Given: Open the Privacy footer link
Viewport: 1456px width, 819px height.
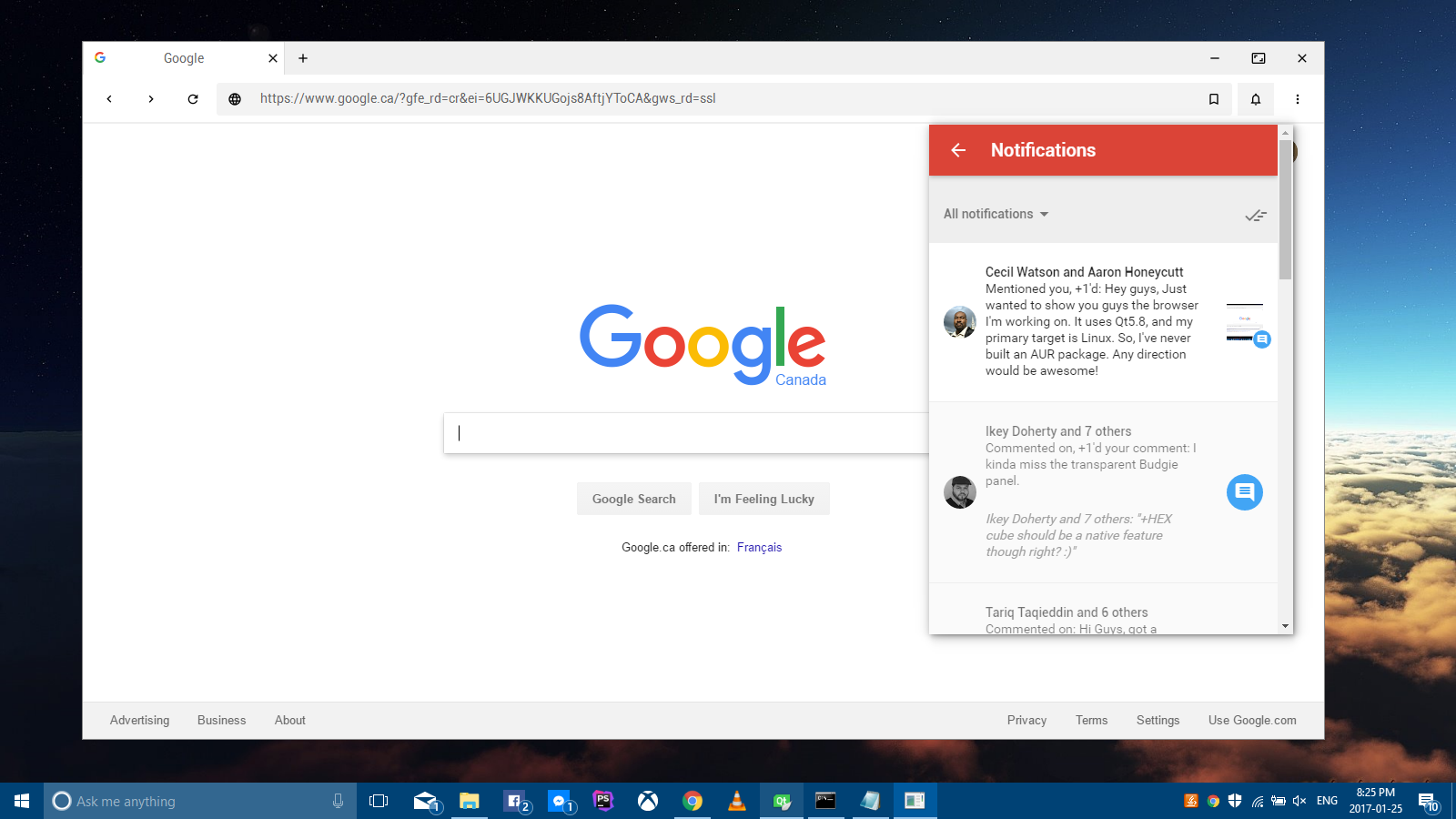Looking at the screenshot, I should coord(1026,720).
